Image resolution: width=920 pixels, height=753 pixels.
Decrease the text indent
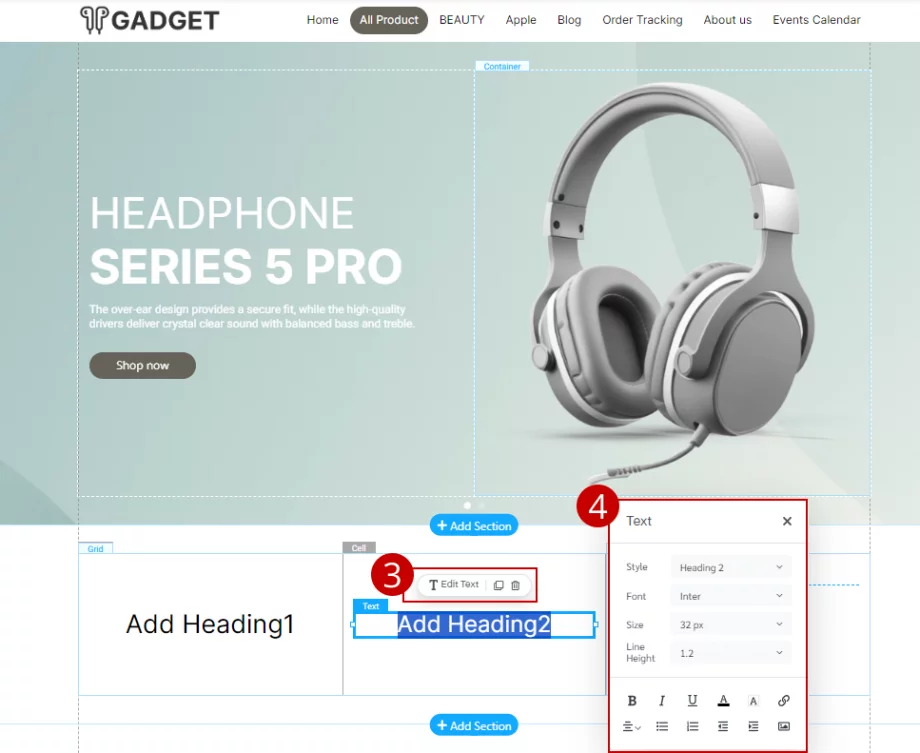click(723, 727)
